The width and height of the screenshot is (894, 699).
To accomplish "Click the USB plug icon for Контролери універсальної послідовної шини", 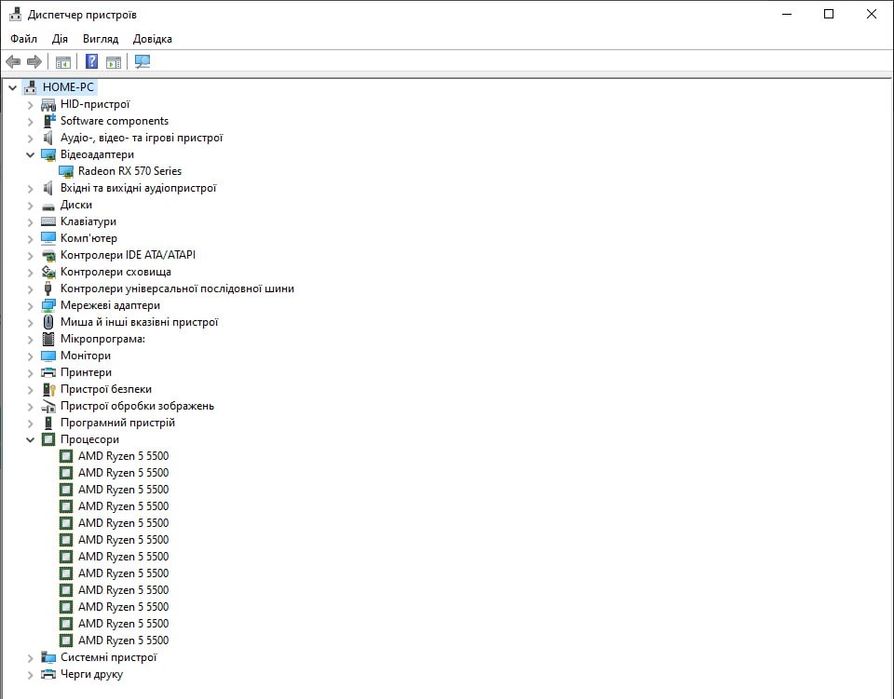I will 48,288.
